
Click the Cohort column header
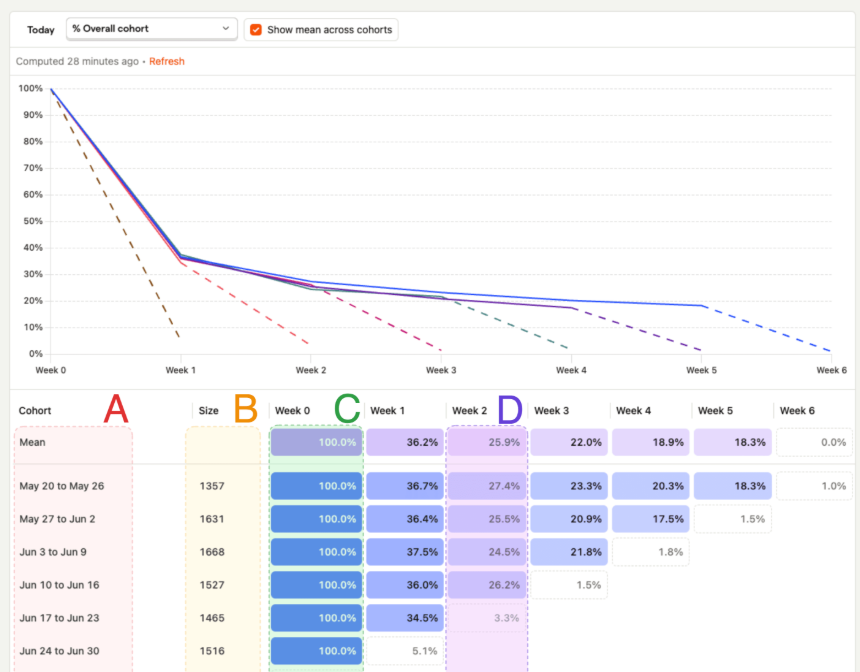[x=35, y=411]
